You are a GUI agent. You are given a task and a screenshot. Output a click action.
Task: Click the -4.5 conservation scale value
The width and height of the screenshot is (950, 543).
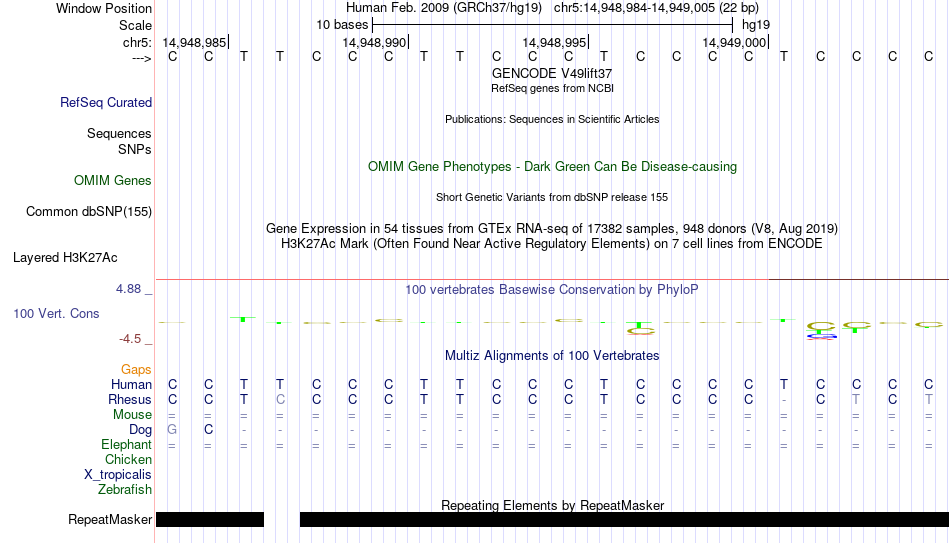(x=130, y=339)
